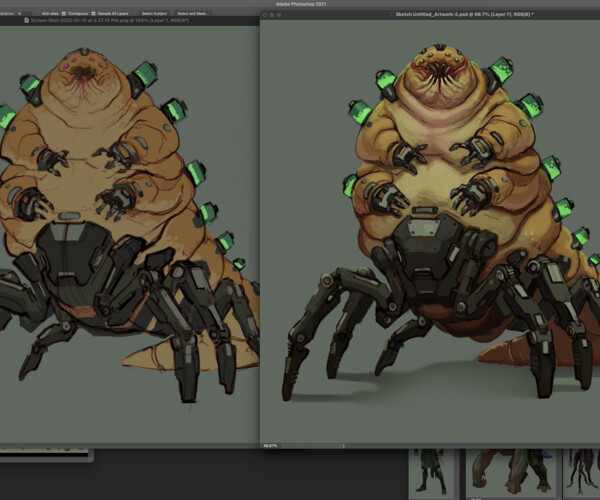The height and width of the screenshot is (500, 600).
Task: Open the muscular beast legs thumbnail
Action: click(513, 473)
